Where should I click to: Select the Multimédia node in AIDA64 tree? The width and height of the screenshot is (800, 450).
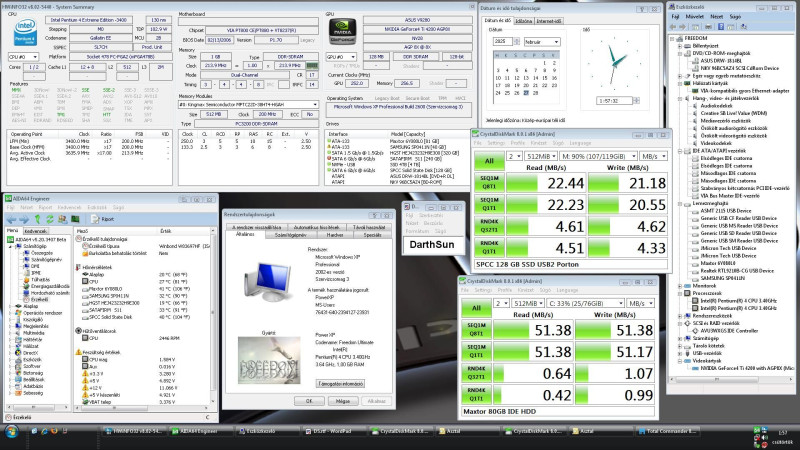pos(33,333)
